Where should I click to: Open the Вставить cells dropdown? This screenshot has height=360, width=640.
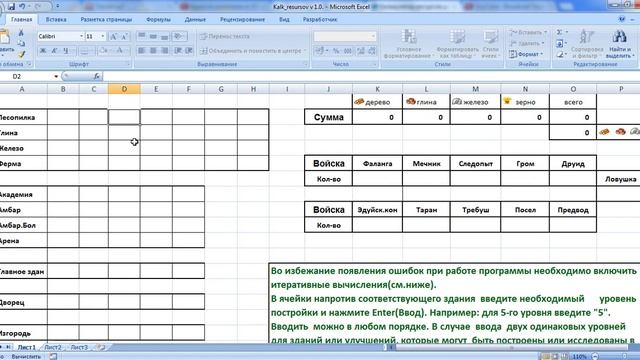529,32
